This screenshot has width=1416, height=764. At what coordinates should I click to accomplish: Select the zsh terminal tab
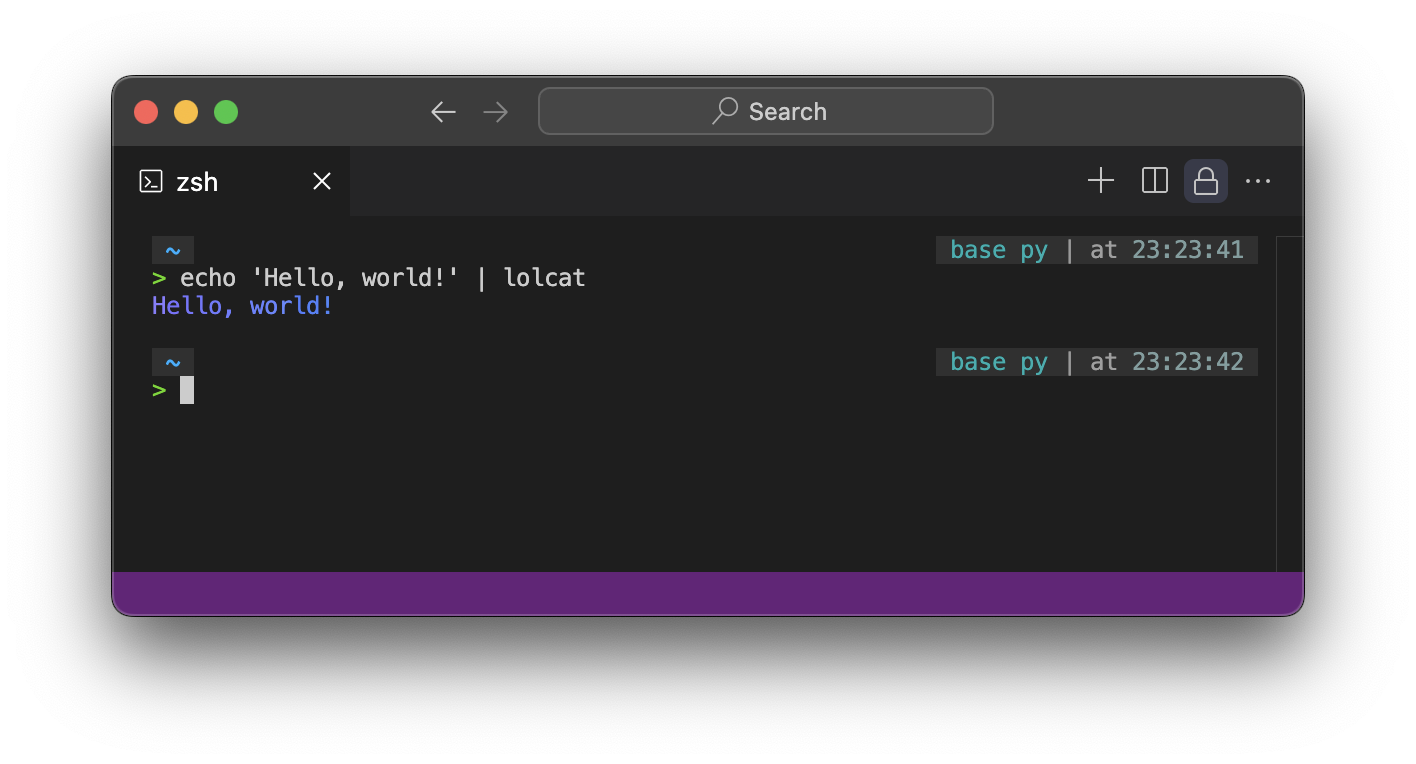pos(232,181)
